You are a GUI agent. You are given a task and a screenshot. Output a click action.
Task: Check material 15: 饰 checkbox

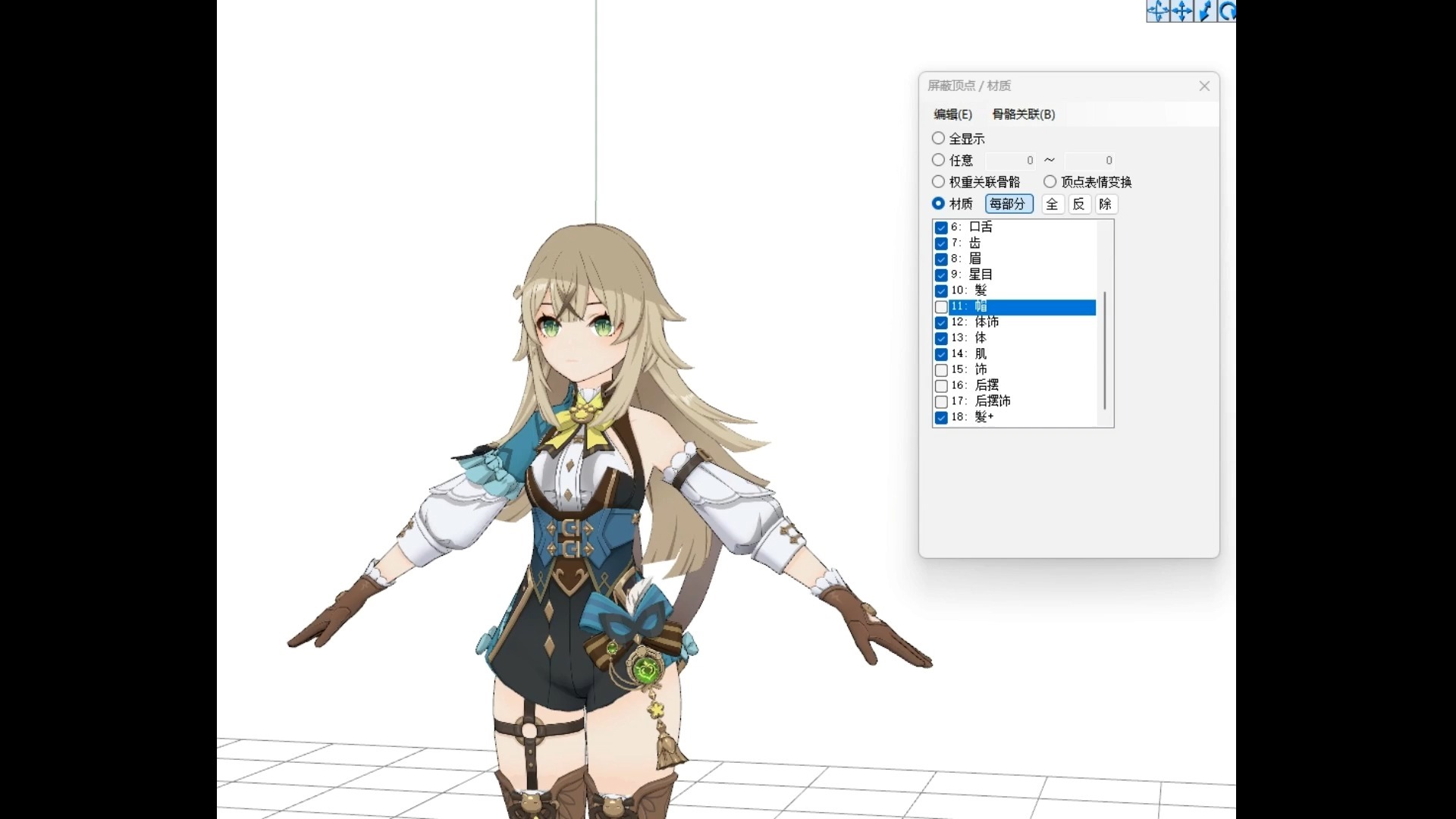click(x=941, y=370)
